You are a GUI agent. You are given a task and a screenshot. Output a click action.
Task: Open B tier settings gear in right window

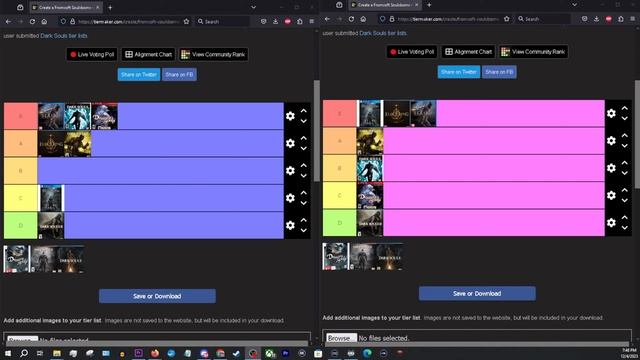coord(611,168)
